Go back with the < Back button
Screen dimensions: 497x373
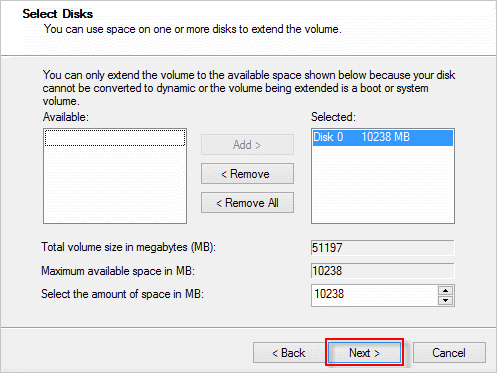click(289, 352)
